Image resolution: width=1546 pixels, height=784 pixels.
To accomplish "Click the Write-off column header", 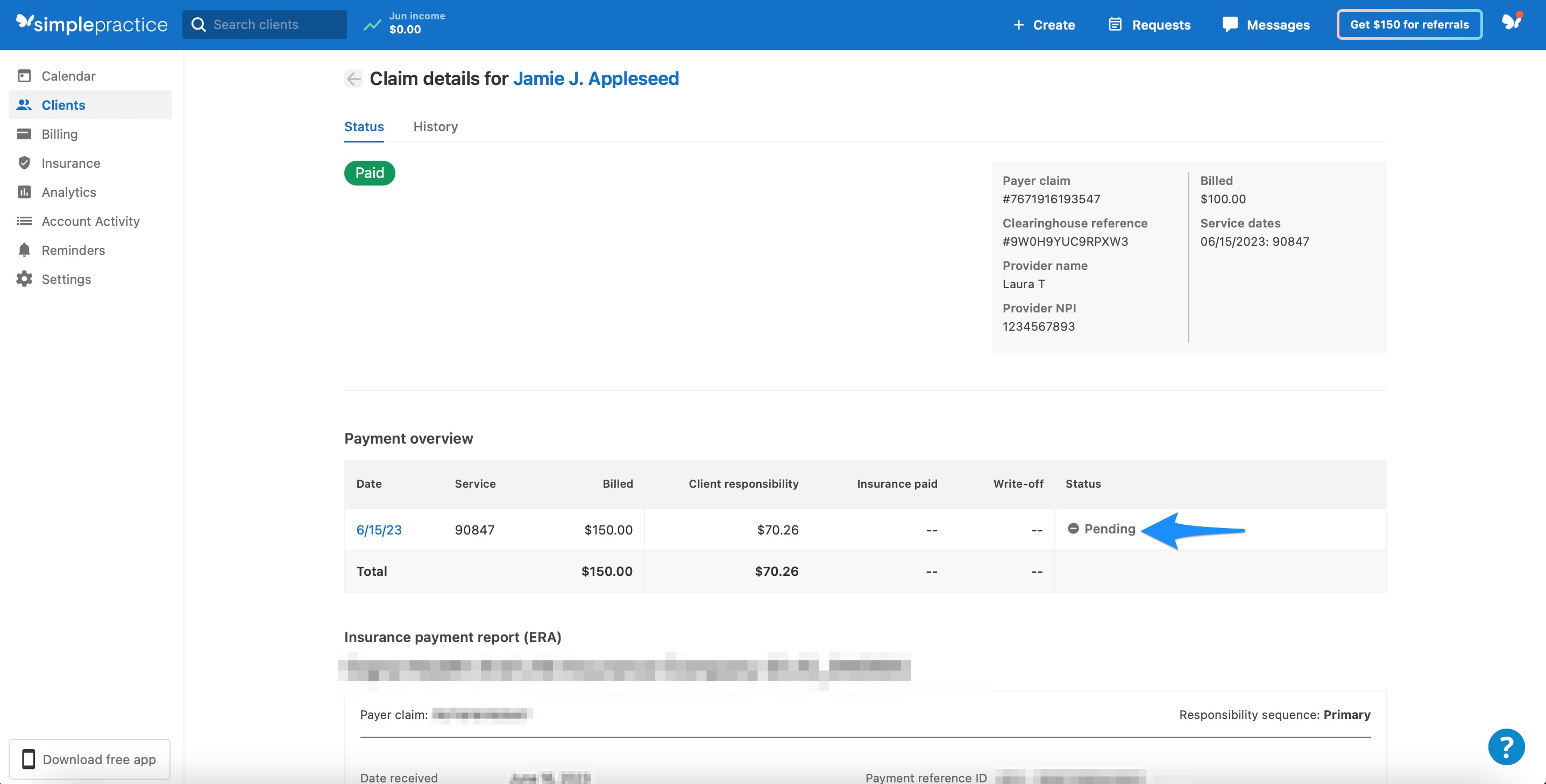I will pyautogui.click(x=1017, y=483).
